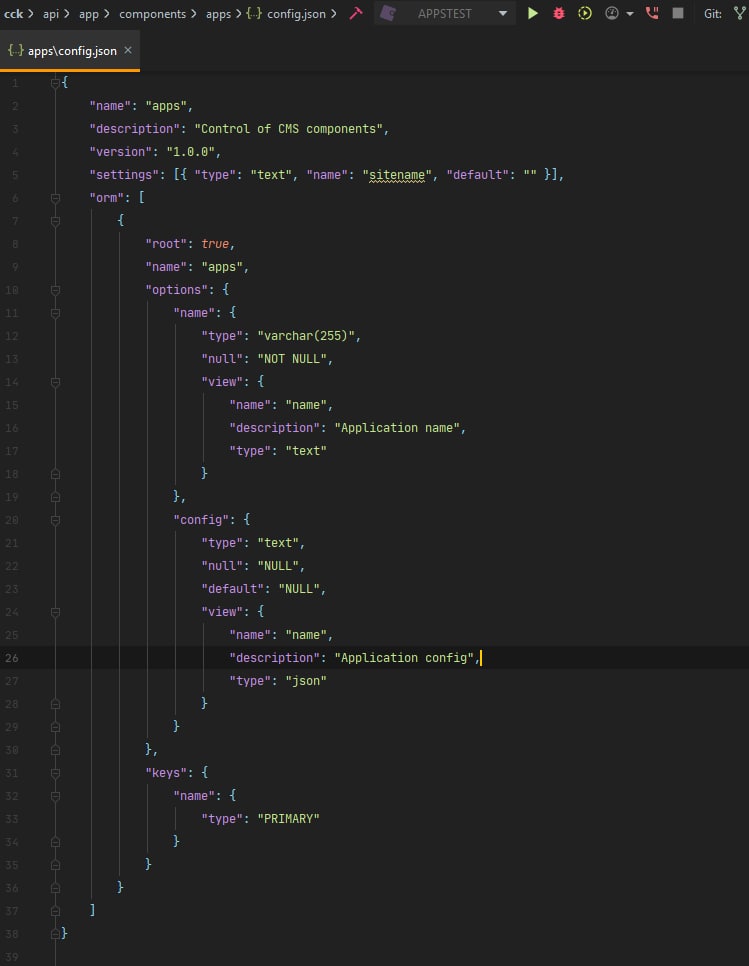This screenshot has width=749, height=966.
Task: Click line number 26 in the gutter
Action: (12, 658)
